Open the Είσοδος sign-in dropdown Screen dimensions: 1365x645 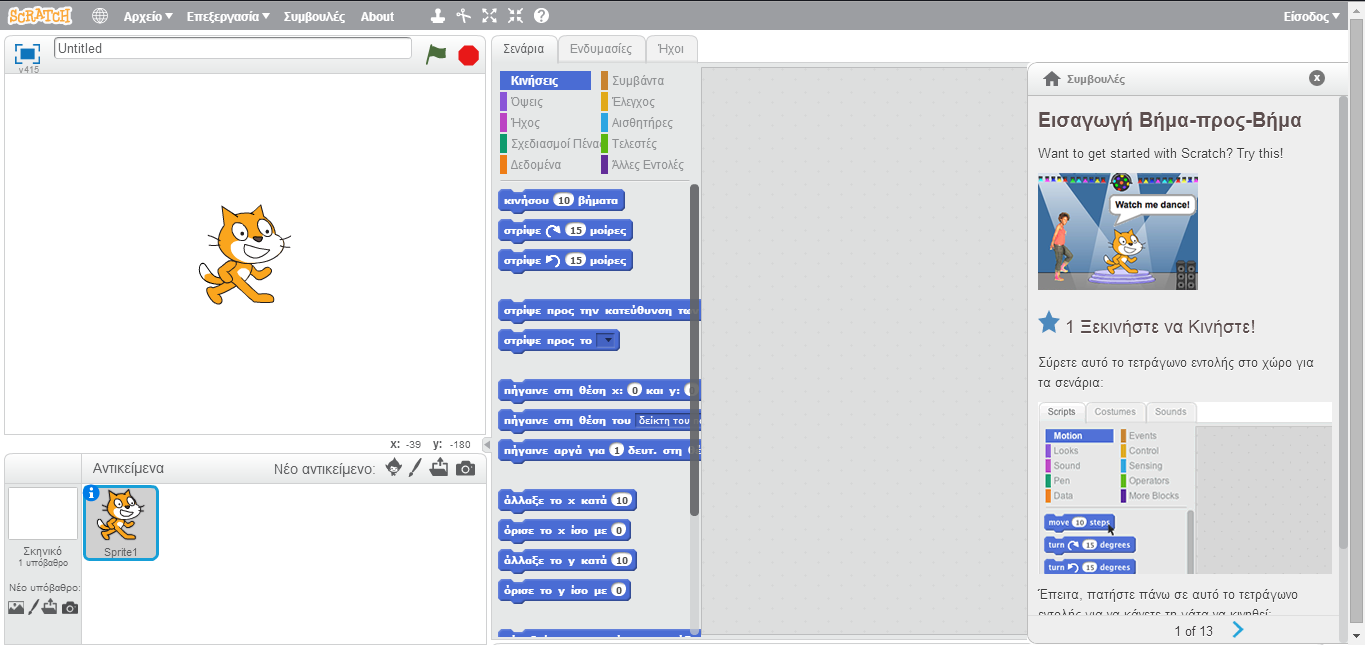click(x=1311, y=16)
